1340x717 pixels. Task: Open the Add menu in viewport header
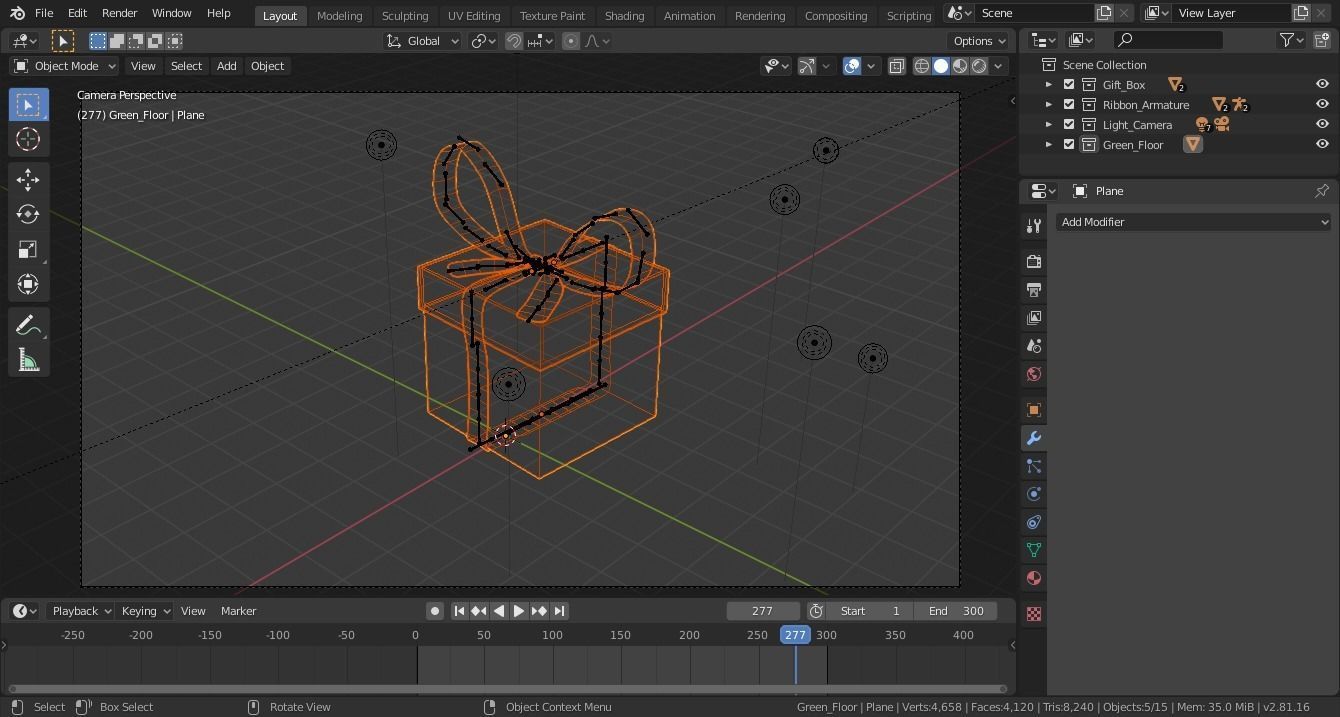pyautogui.click(x=226, y=66)
